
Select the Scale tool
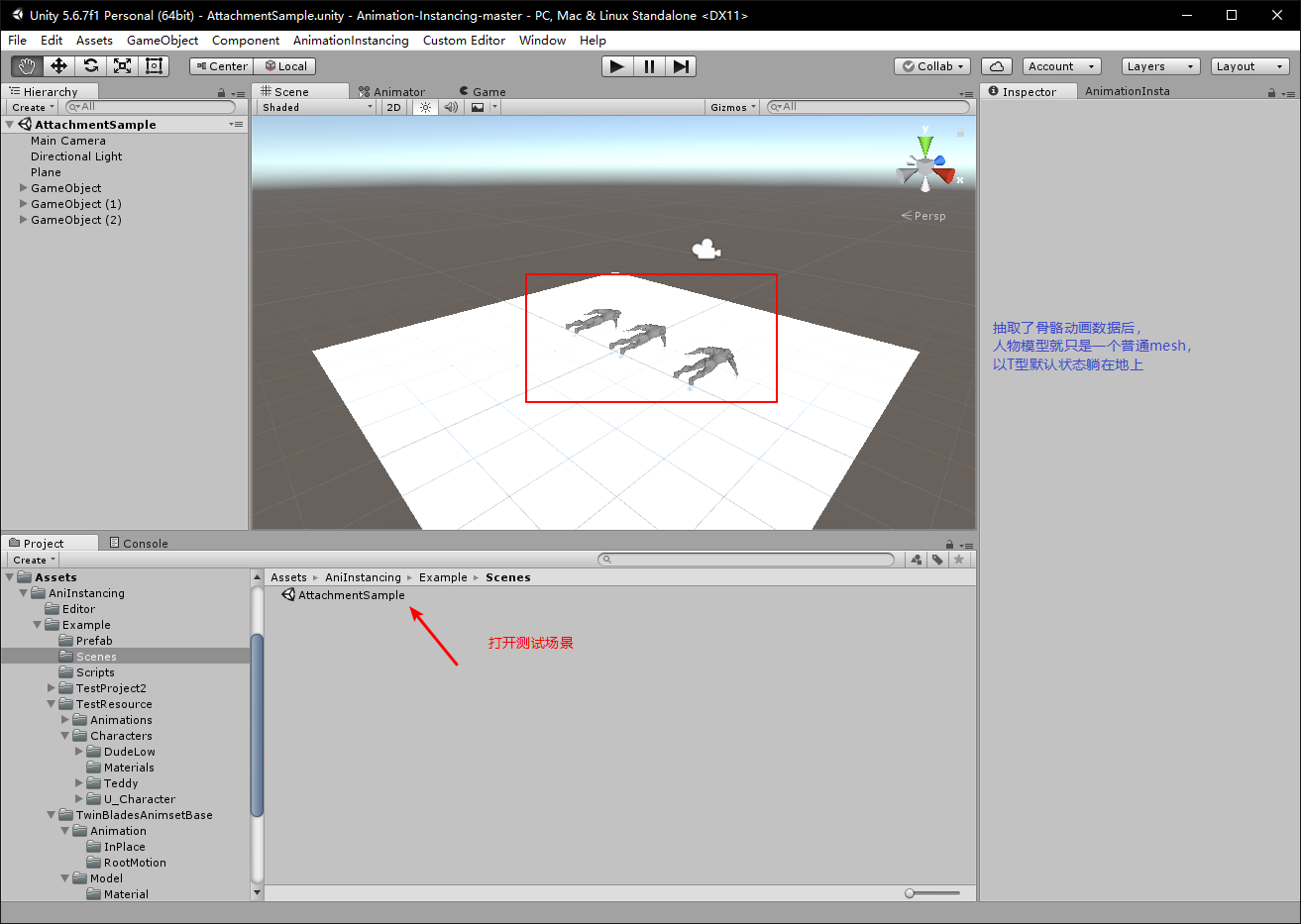click(121, 66)
